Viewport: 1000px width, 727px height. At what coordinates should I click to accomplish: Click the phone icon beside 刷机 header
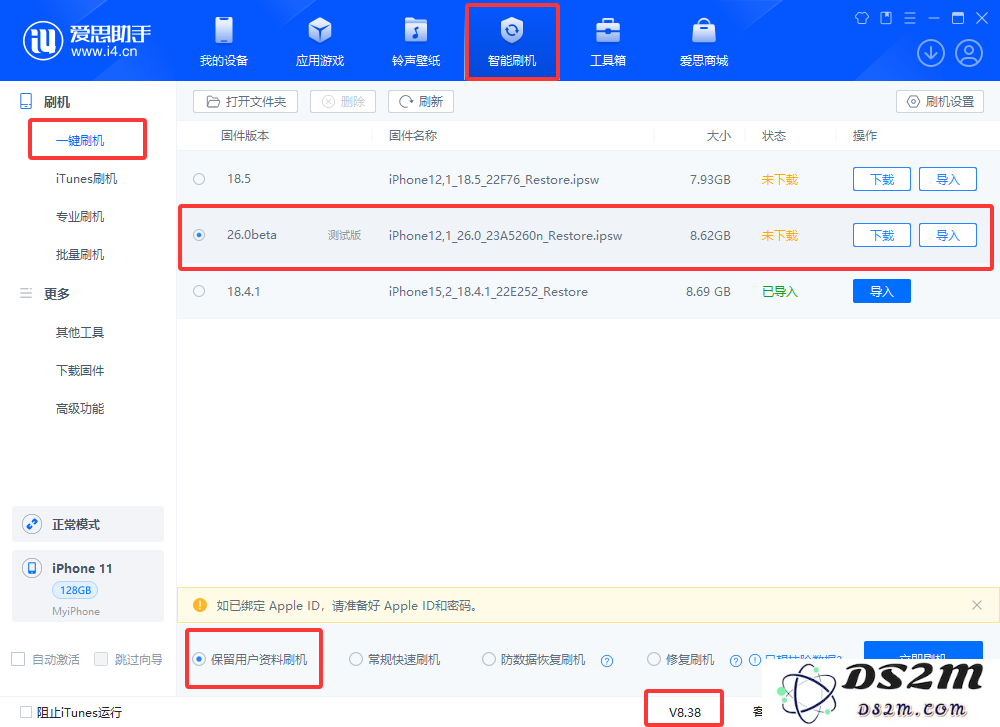click(26, 101)
